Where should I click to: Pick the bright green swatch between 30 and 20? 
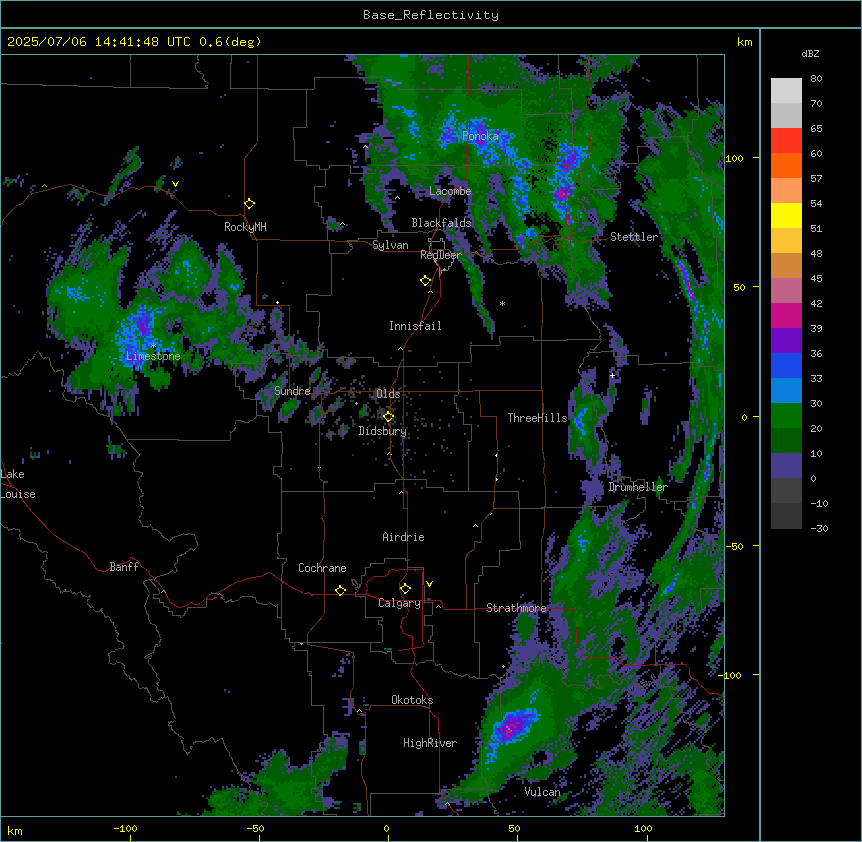coord(786,416)
